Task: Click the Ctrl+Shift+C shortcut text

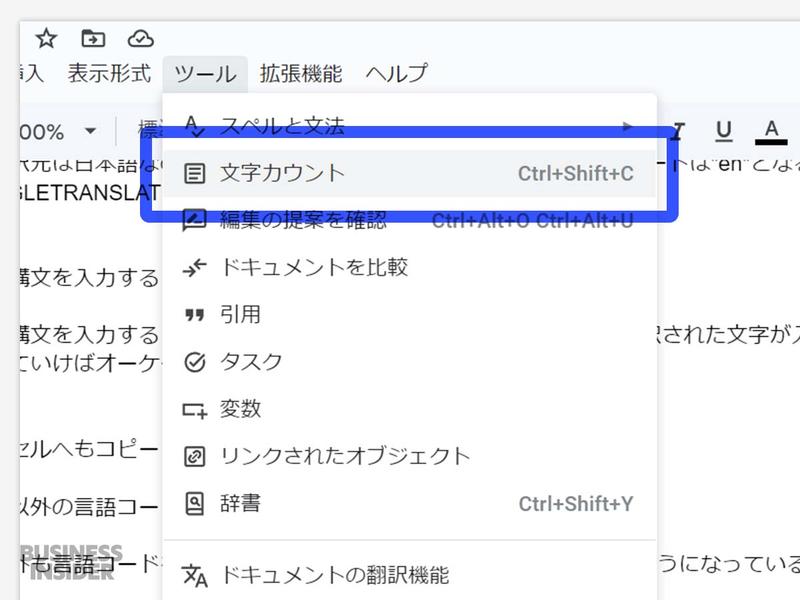Action: click(x=576, y=174)
